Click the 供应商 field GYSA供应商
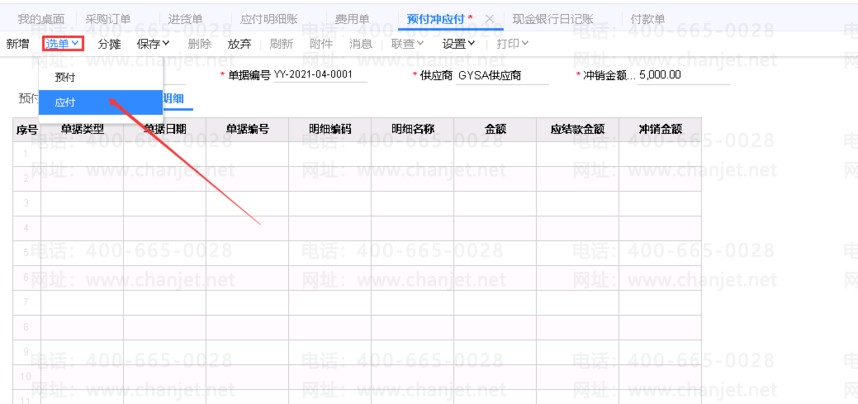Image resolution: width=858 pixels, height=404 pixels. pos(502,76)
